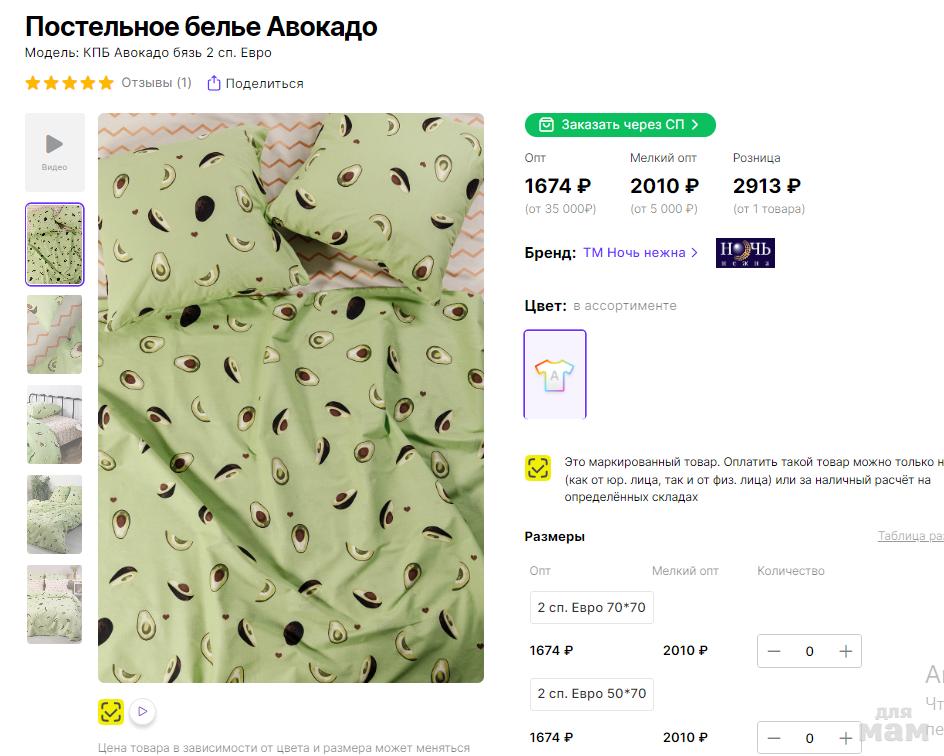Click the Share icon near the reviews
944x756 pixels.
[x=213, y=83]
